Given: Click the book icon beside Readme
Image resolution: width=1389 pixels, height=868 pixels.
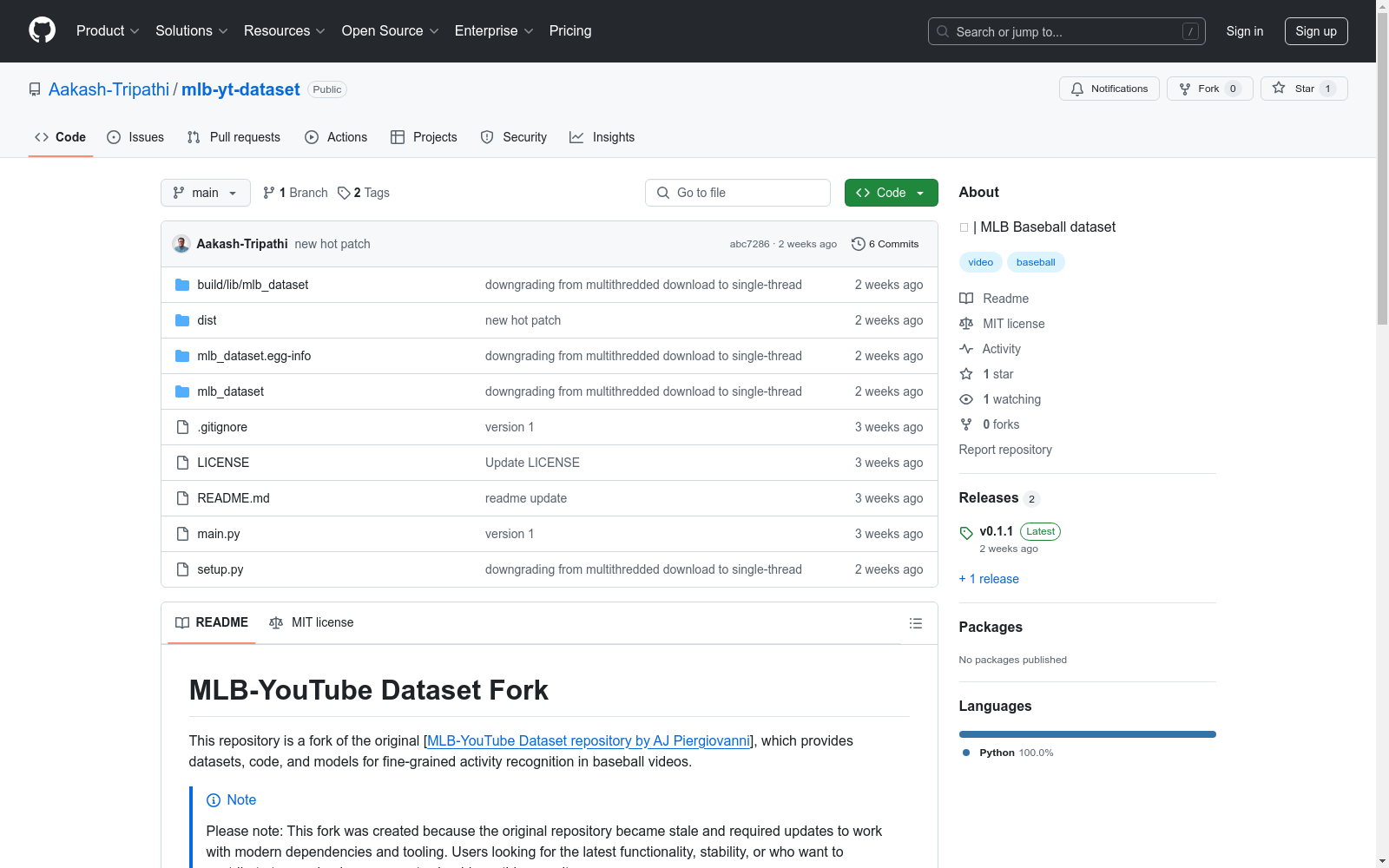Looking at the screenshot, I should click(966, 299).
